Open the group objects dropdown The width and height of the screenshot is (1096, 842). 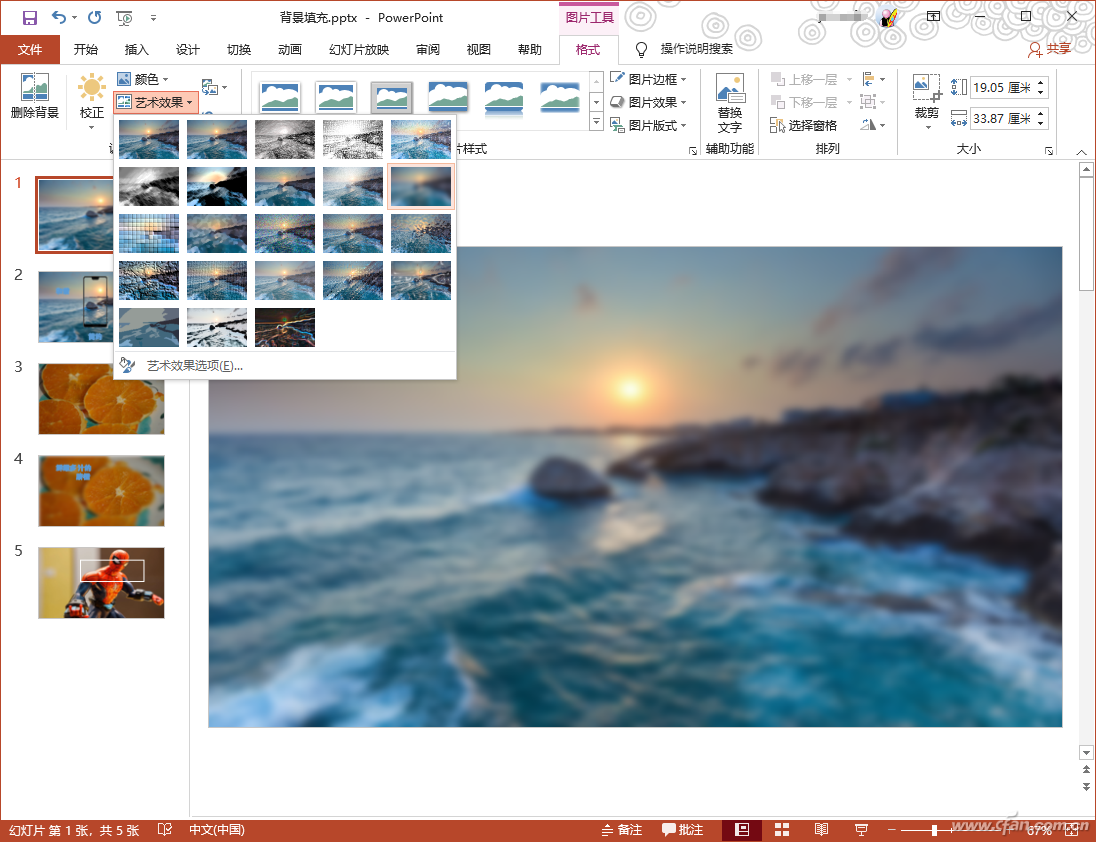tap(873, 102)
